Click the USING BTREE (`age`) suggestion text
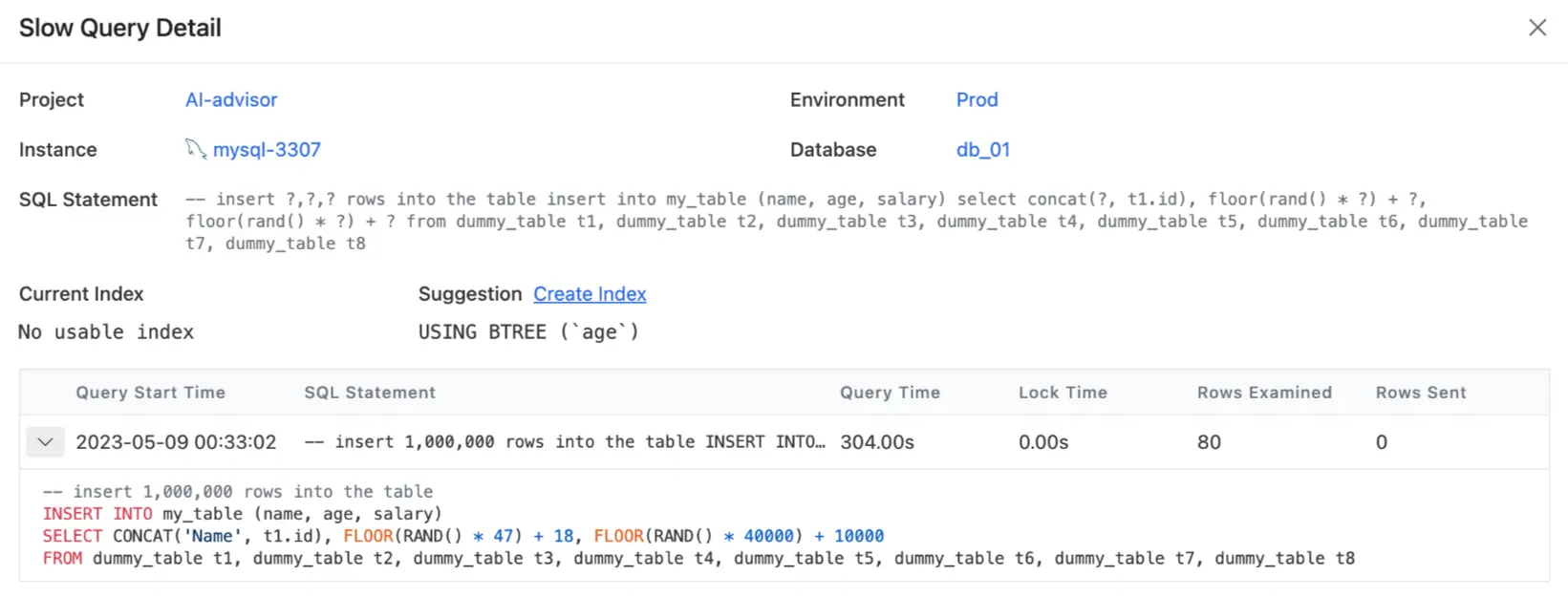The width and height of the screenshot is (1568, 597). point(528,332)
